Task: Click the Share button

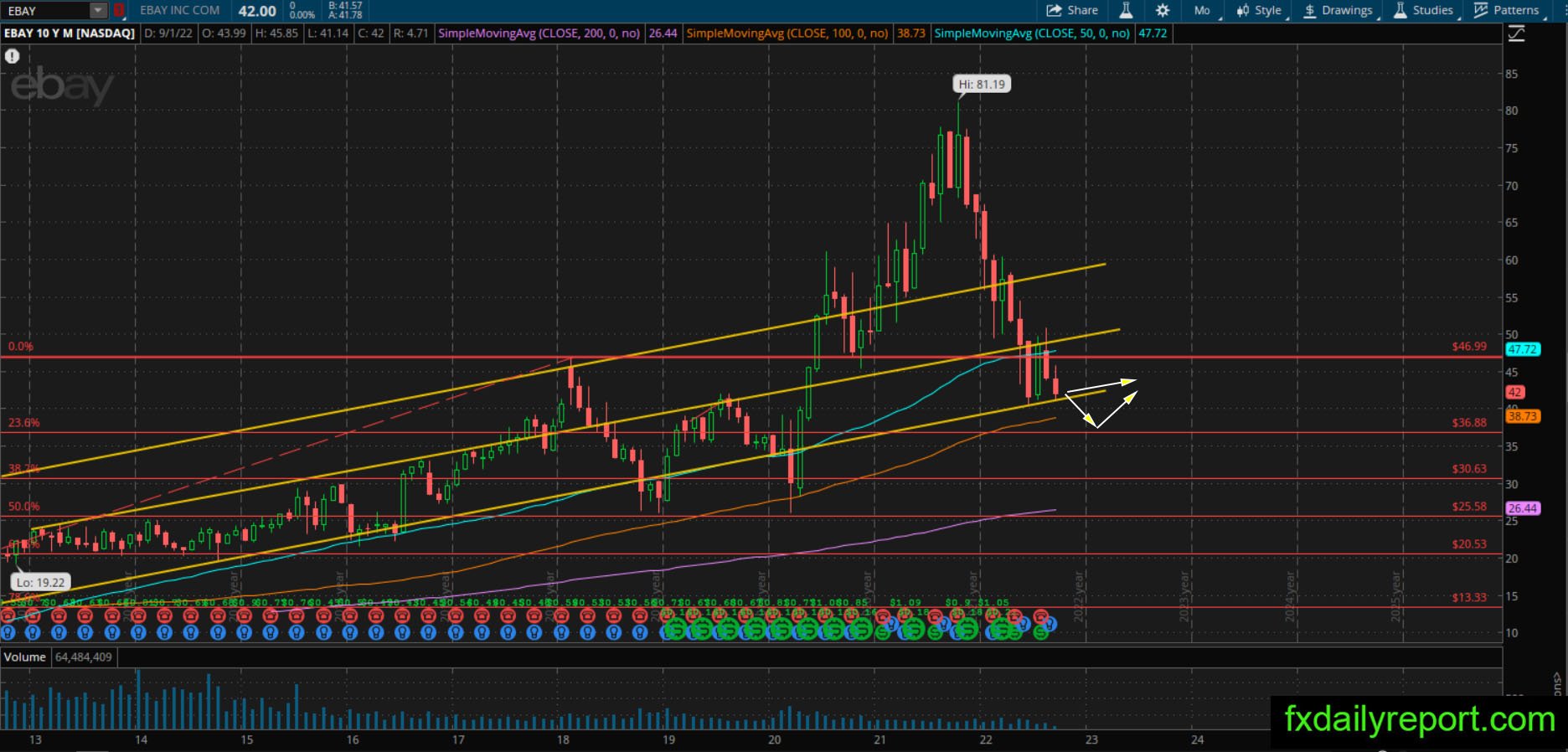Action: [x=1072, y=11]
